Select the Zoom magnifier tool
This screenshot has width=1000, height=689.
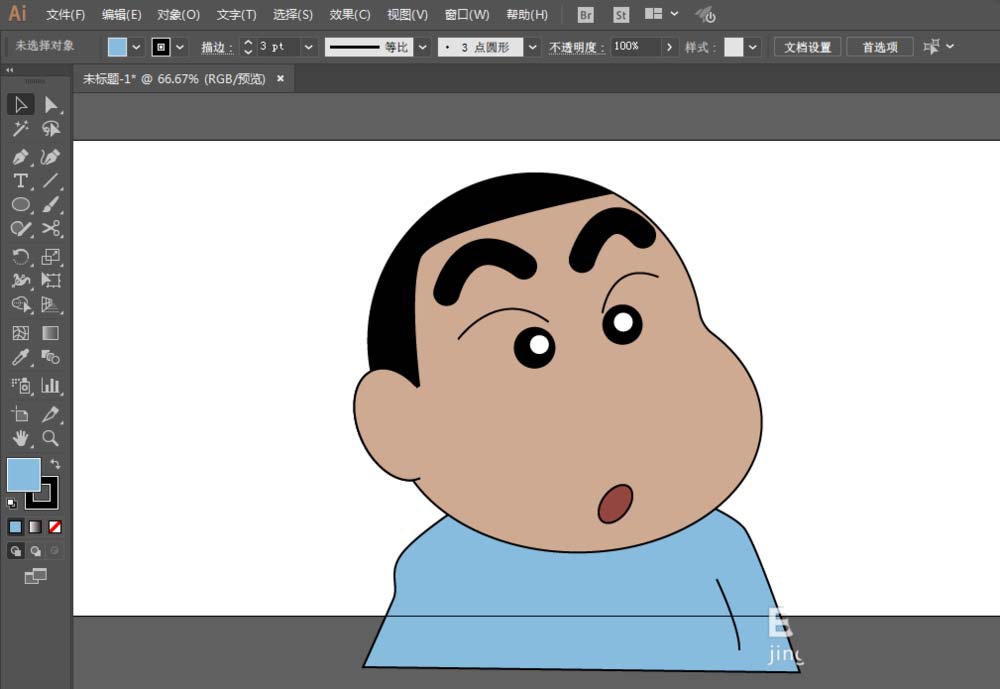[51, 438]
